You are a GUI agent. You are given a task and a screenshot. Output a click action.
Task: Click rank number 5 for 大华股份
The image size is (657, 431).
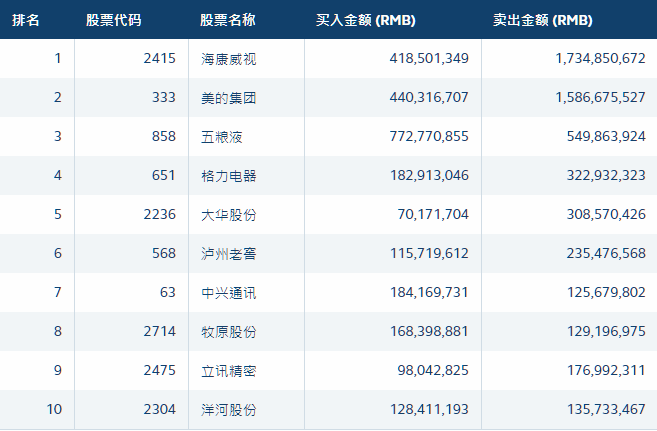click(58, 214)
